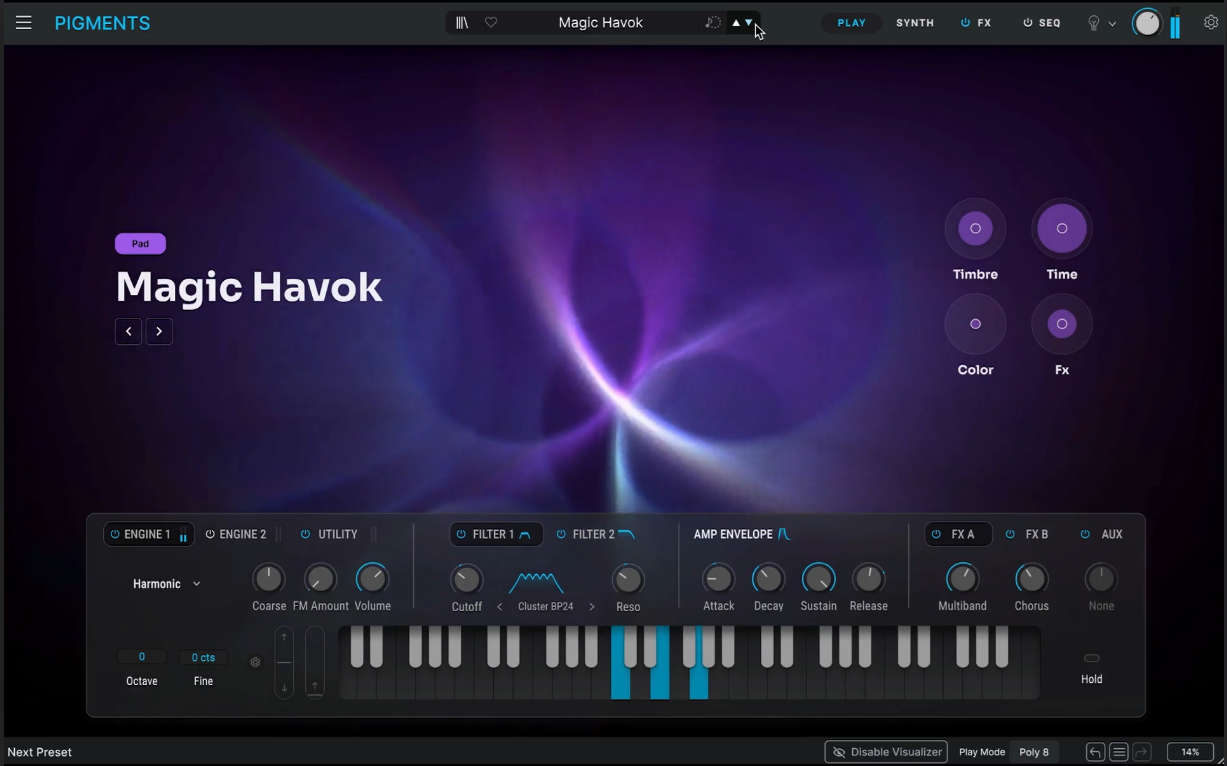
Task: Select next filter type after Cluster BP24
Action: click(592, 607)
